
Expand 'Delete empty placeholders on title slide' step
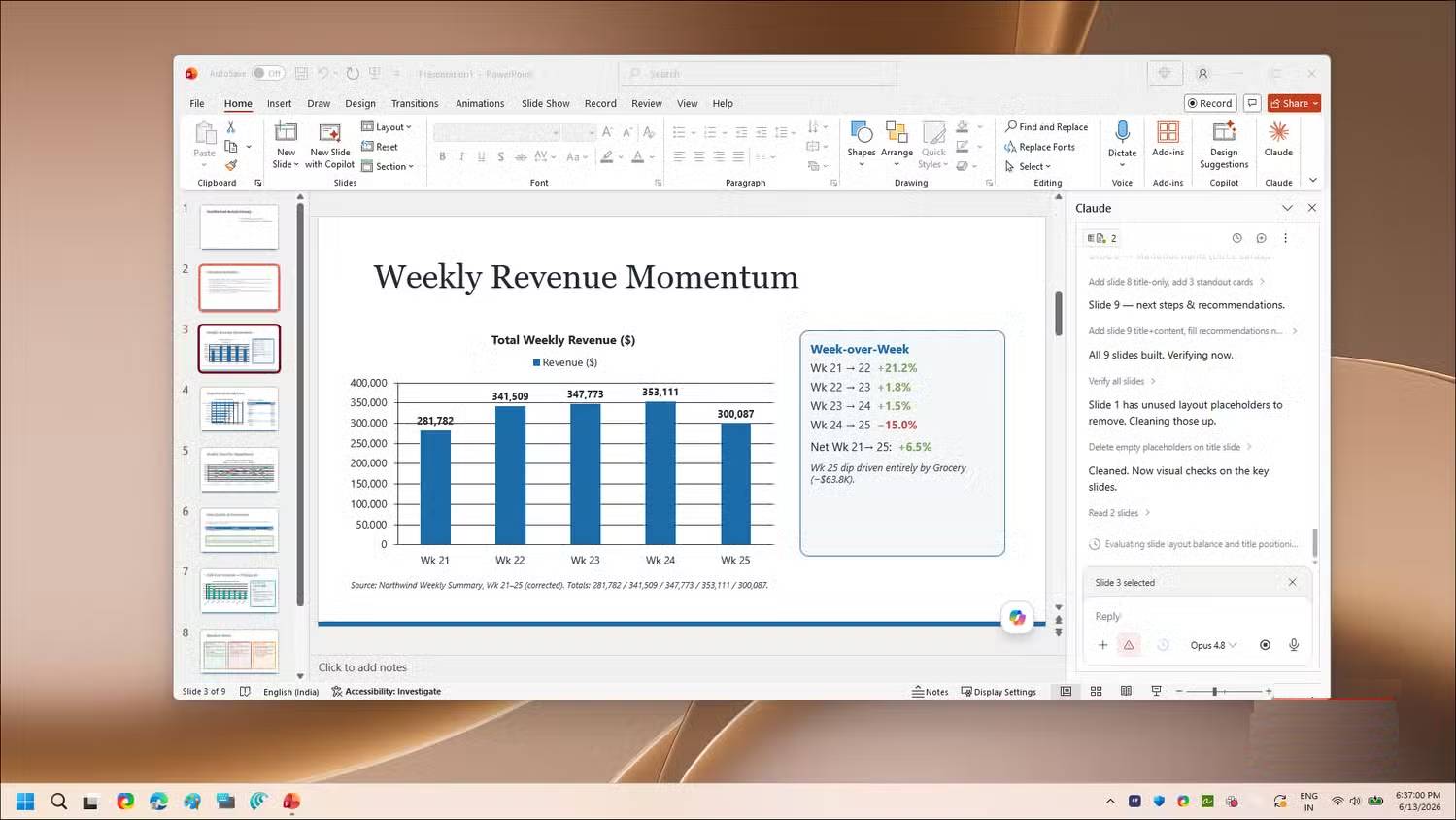[x=1170, y=447]
